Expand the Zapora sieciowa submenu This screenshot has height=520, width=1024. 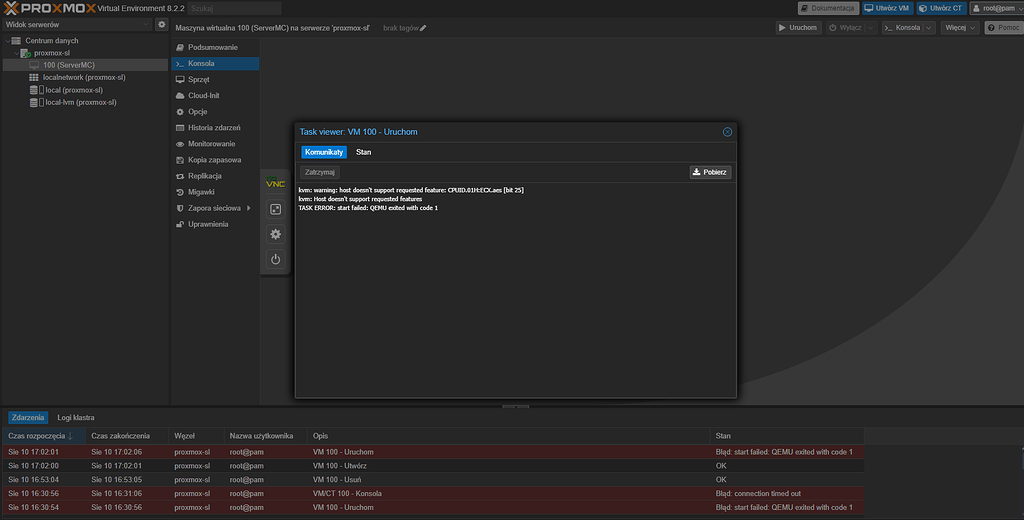214,208
